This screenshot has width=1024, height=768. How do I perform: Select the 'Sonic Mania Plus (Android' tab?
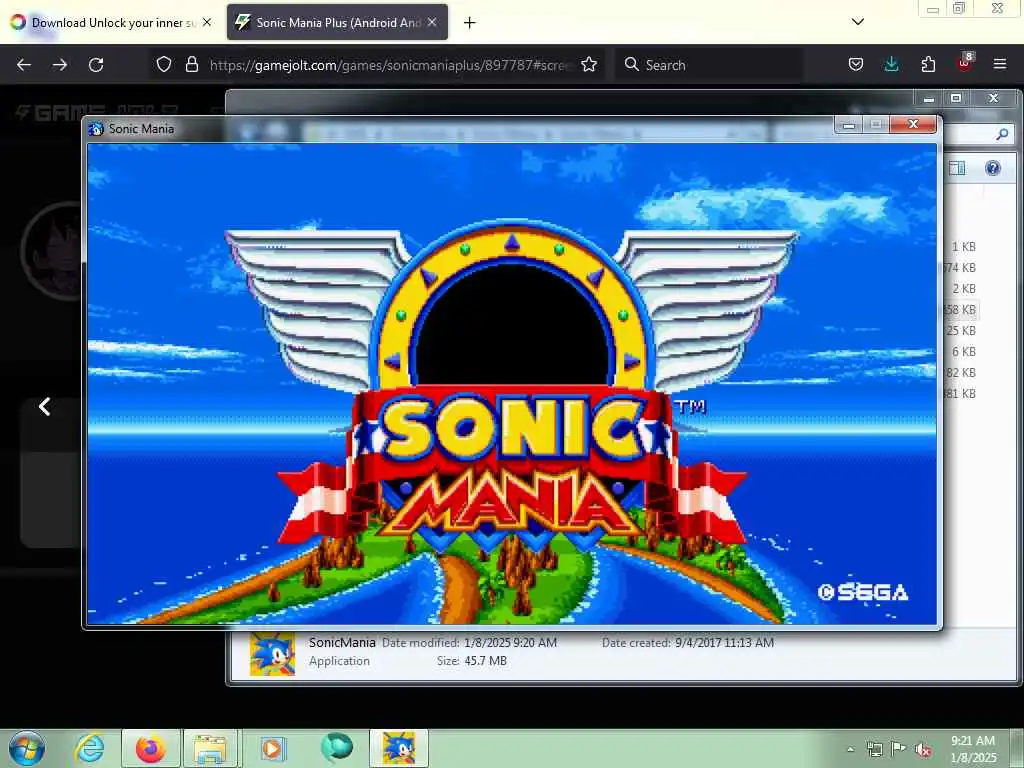pyautogui.click(x=337, y=22)
